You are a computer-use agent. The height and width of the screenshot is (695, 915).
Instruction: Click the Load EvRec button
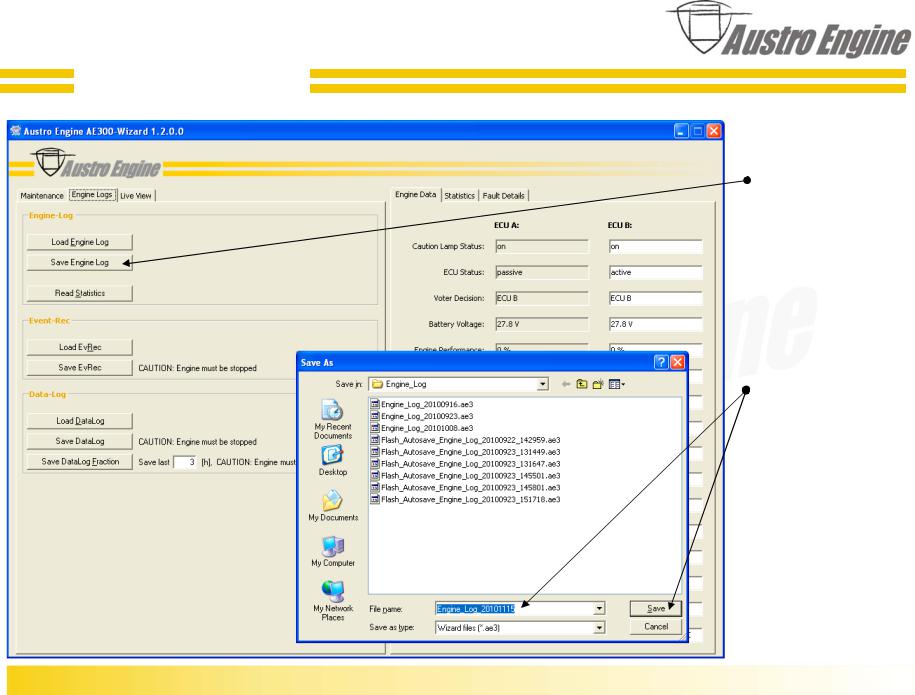(x=79, y=347)
